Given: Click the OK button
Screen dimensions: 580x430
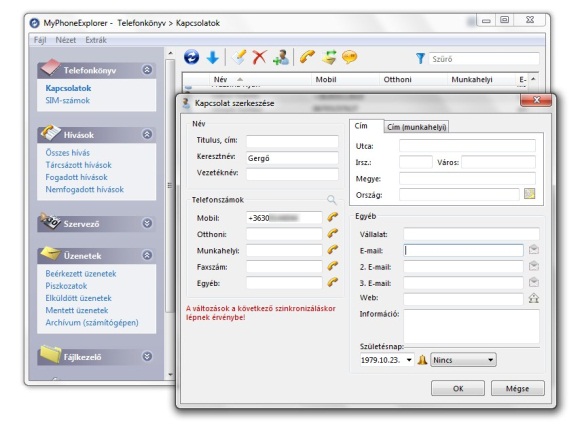Looking at the screenshot, I should (458, 389).
